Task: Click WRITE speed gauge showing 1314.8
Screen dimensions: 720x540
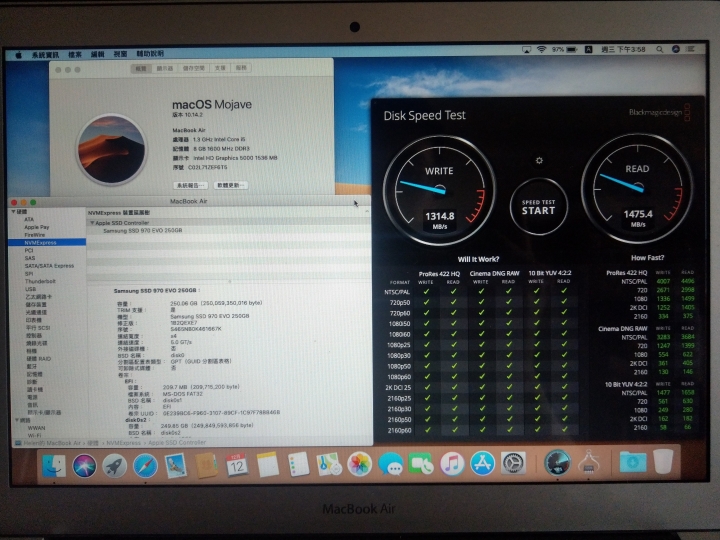Action: [x=439, y=190]
